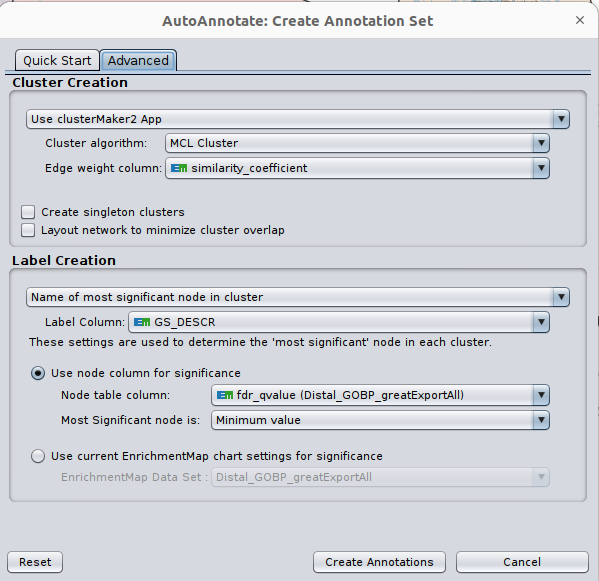
Task: Click the 'These settings are used' description text
Action: (x=260, y=342)
